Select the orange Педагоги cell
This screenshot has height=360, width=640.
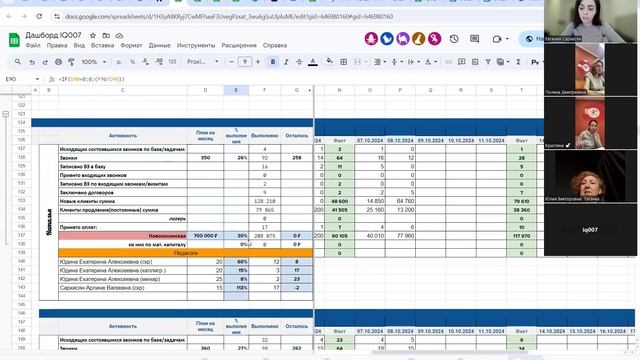pyautogui.click(x=186, y=253)
